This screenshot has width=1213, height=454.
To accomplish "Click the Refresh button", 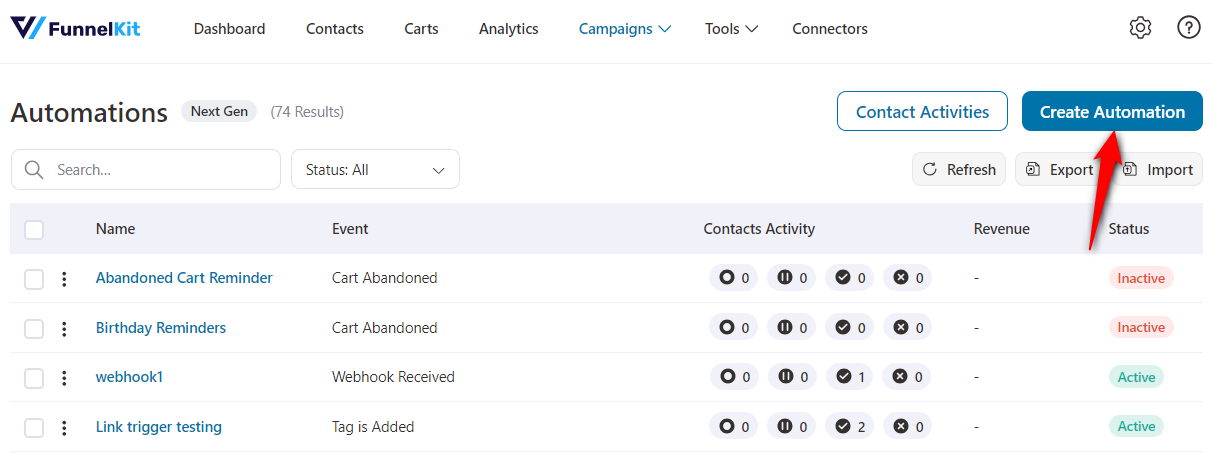I will [959, 170].
